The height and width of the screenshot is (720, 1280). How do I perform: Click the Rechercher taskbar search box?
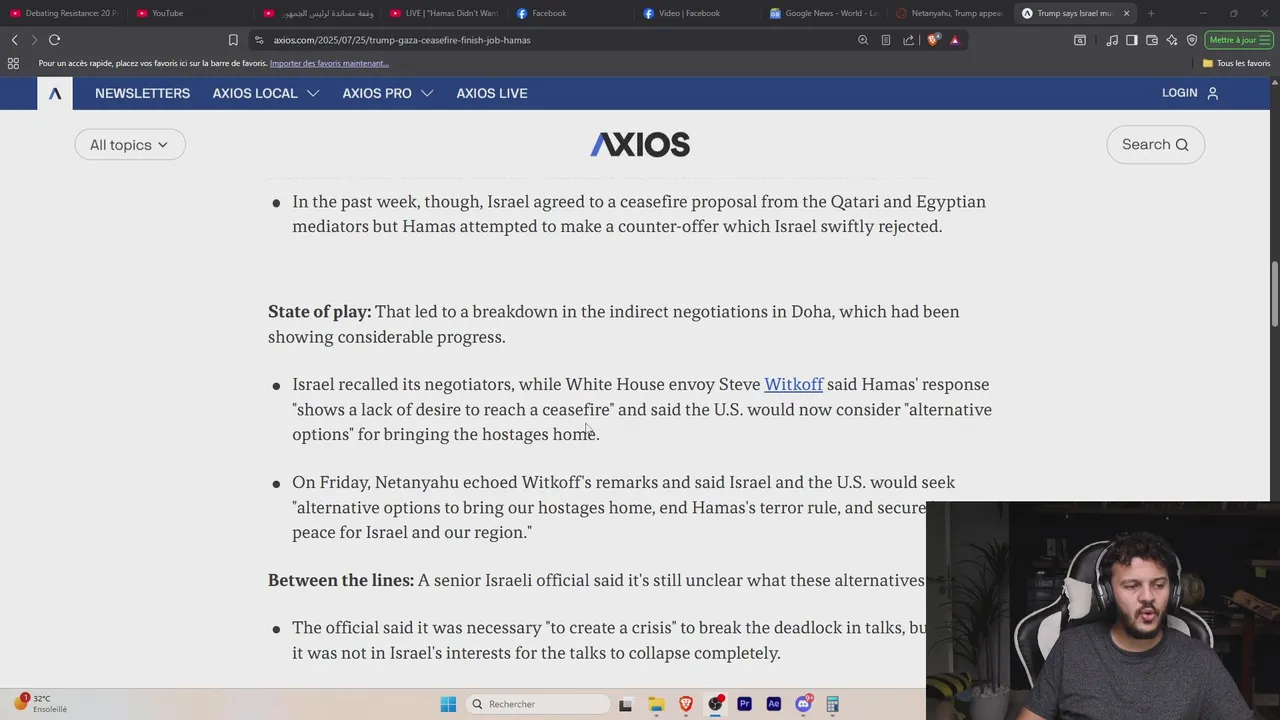point(538,704)
